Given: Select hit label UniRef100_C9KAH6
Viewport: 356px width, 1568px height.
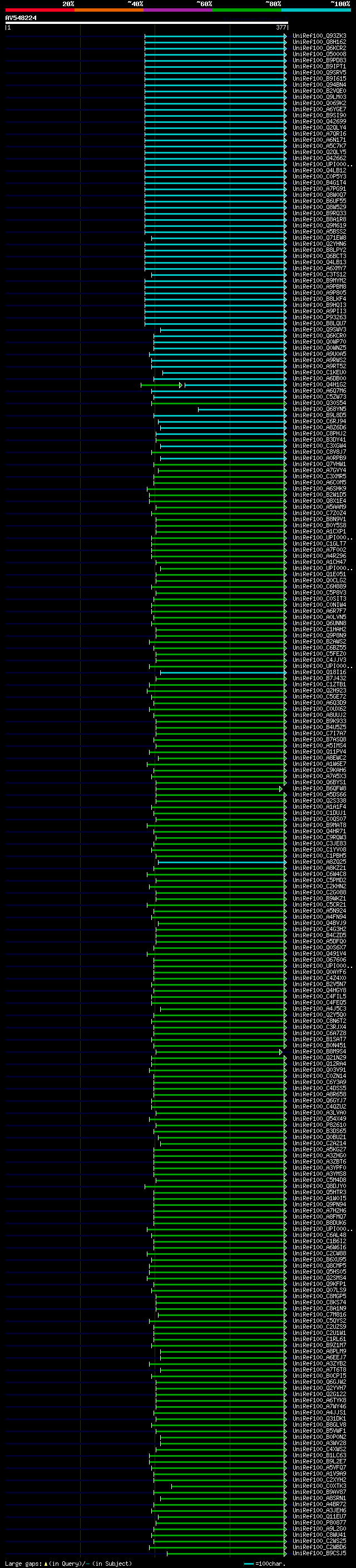Looking at the screenshot, I should pyautogui.click(x=319, y=770).
